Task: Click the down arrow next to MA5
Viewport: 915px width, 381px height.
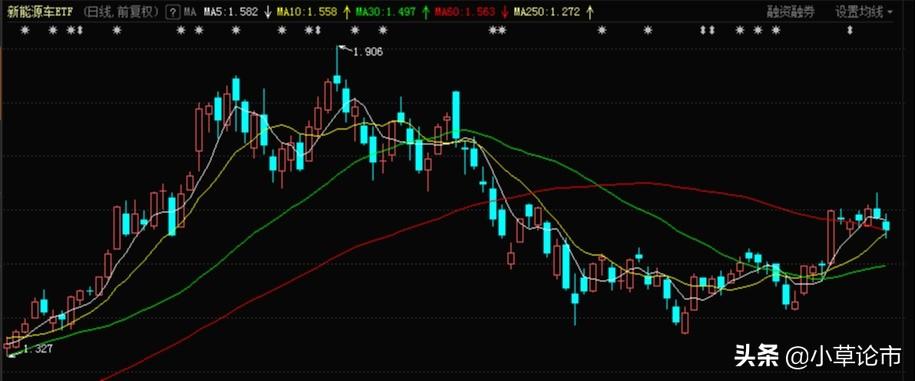Action: coord(267,12)
